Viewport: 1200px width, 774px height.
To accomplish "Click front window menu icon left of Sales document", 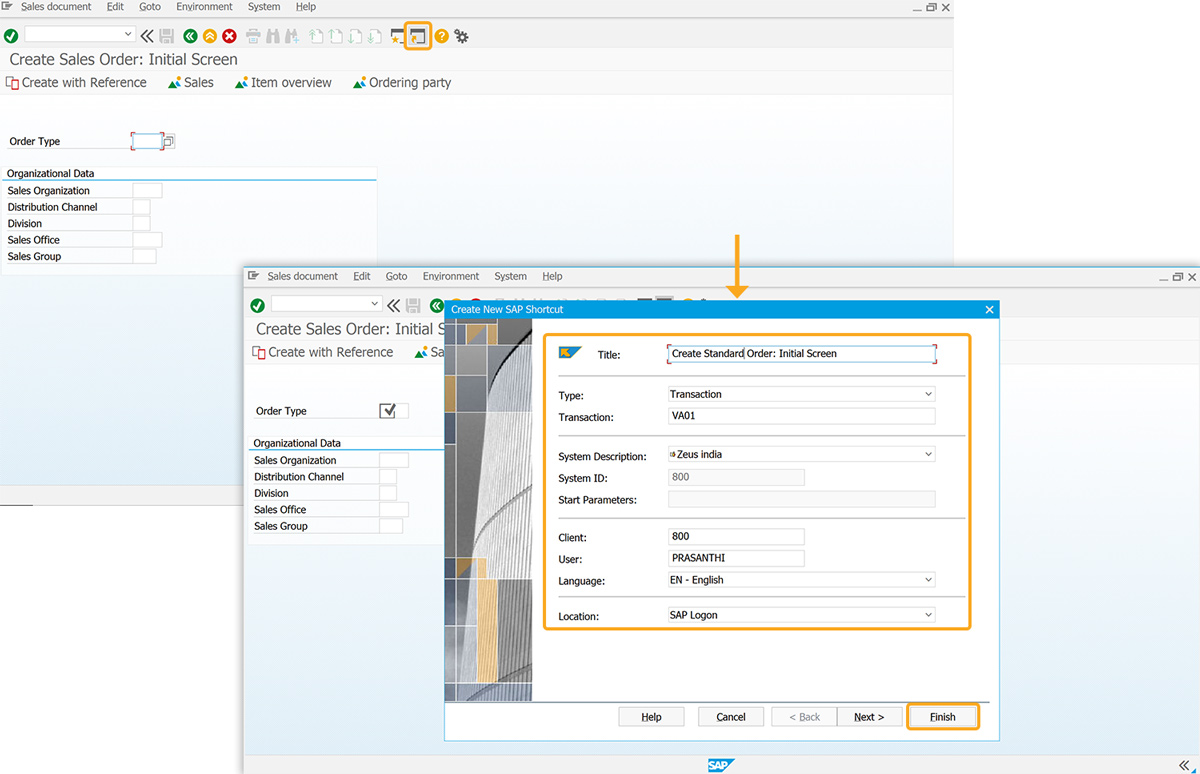I will click(x=254, y=276).
